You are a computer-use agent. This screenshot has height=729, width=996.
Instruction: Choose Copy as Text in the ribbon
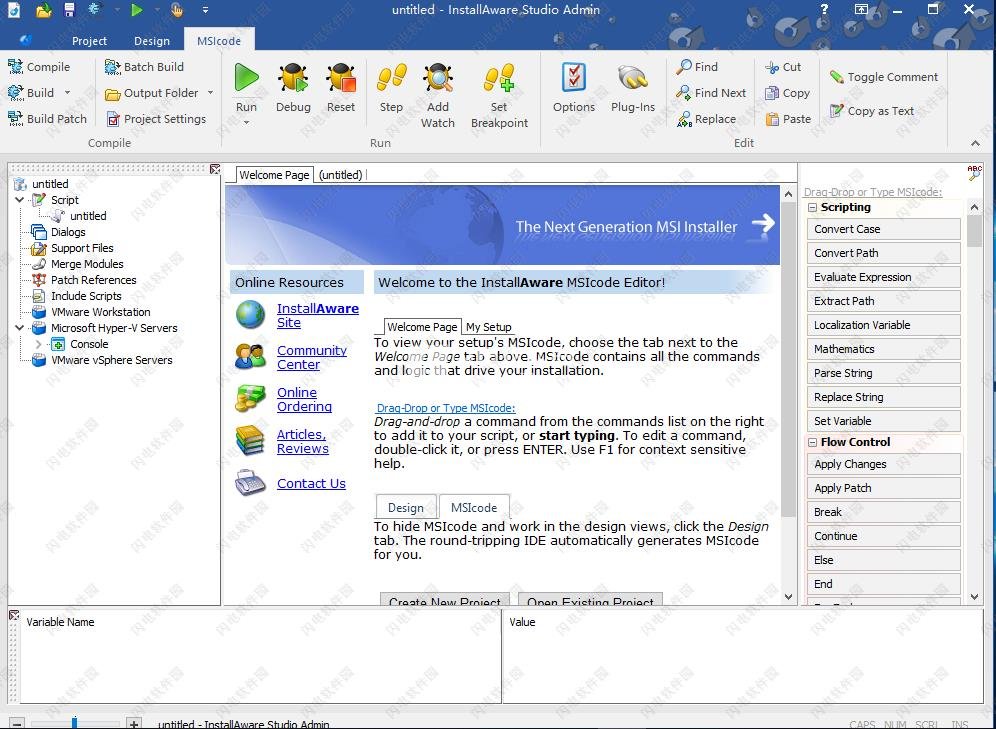[872, 110]
